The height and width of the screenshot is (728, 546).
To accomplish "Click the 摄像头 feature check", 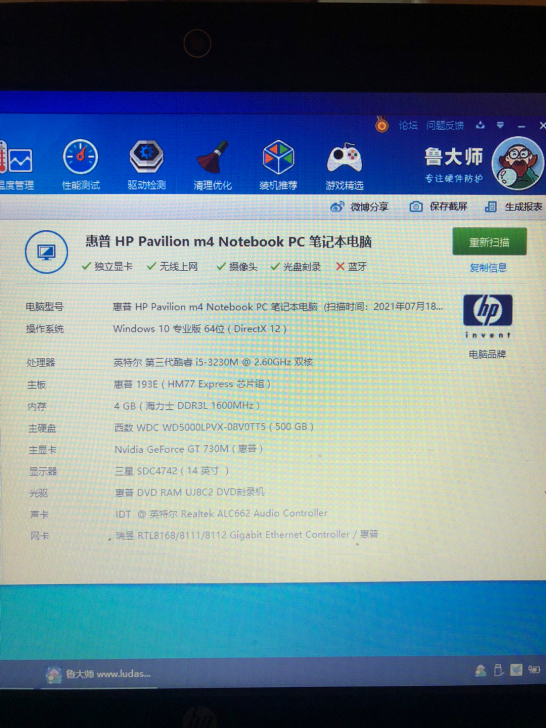I will (237, 266).
